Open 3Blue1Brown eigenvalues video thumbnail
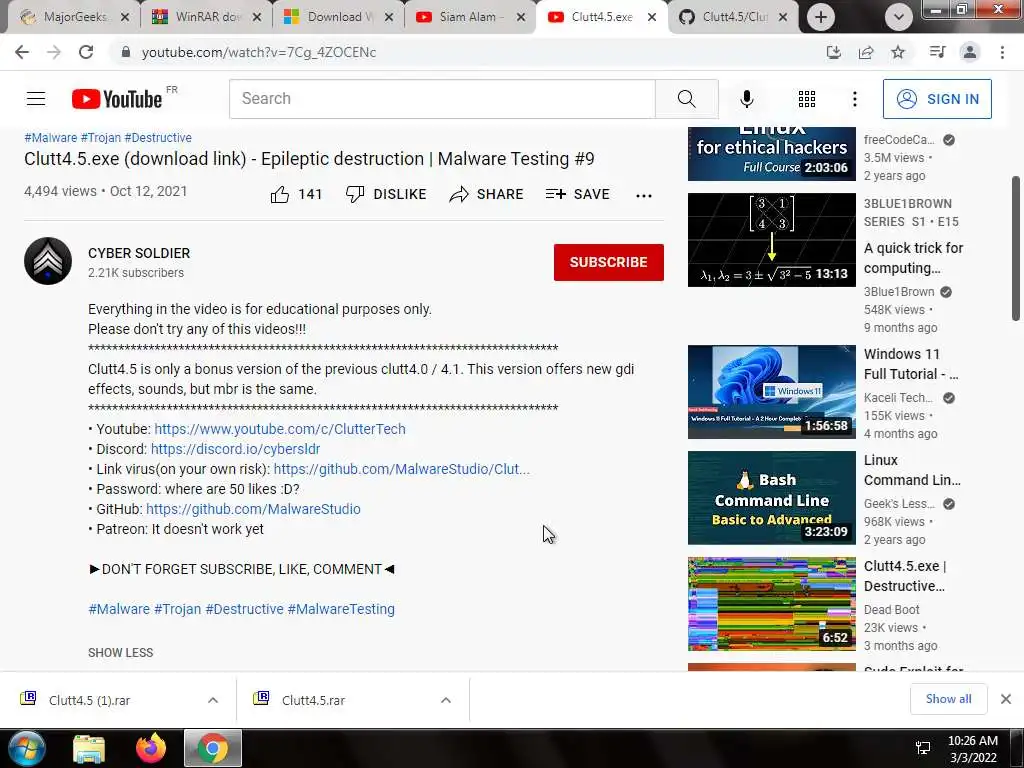Image resolution: width=1024 pixels, height=768 pixels. tap(771, 240)
